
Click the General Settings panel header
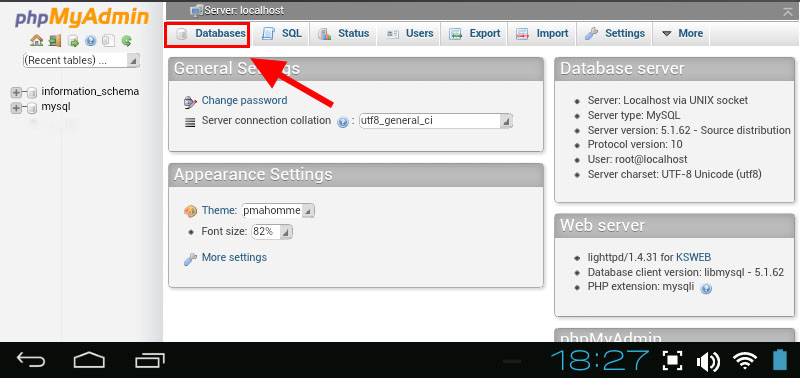(x=356, y=69)
